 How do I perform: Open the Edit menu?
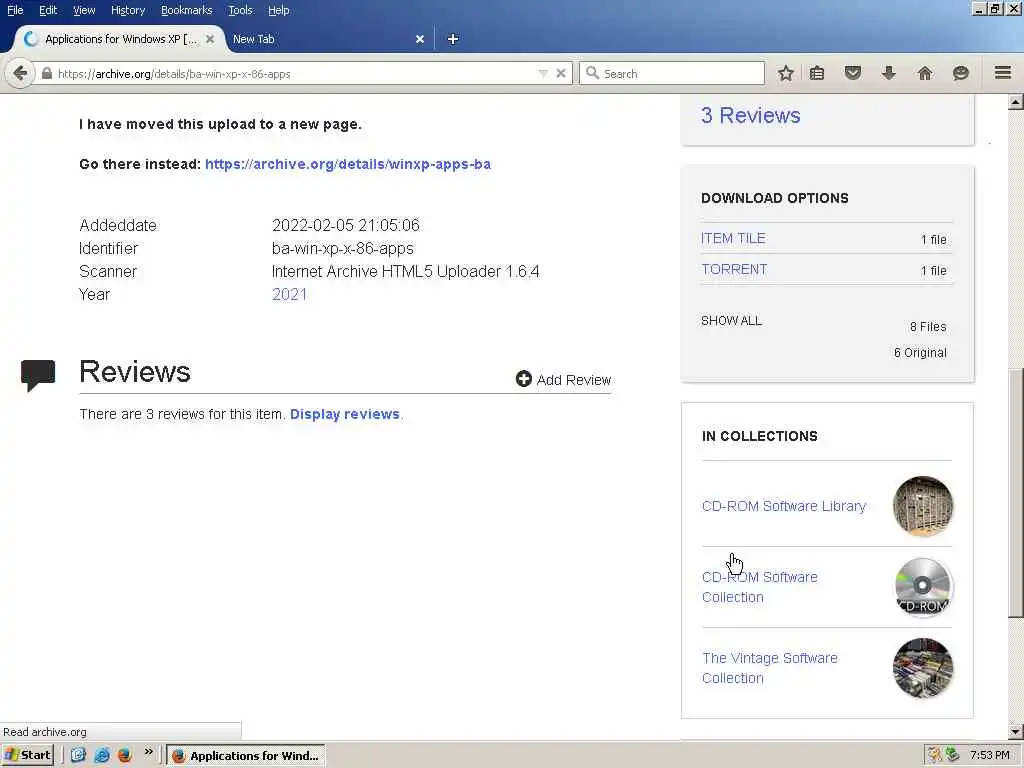pos(48,10)
